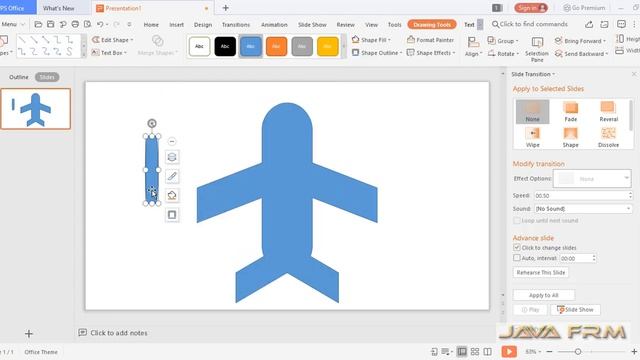Click the Save icon in quick access toolbar
This screenshot has width=640, height=360.
(x=50, y=24)
